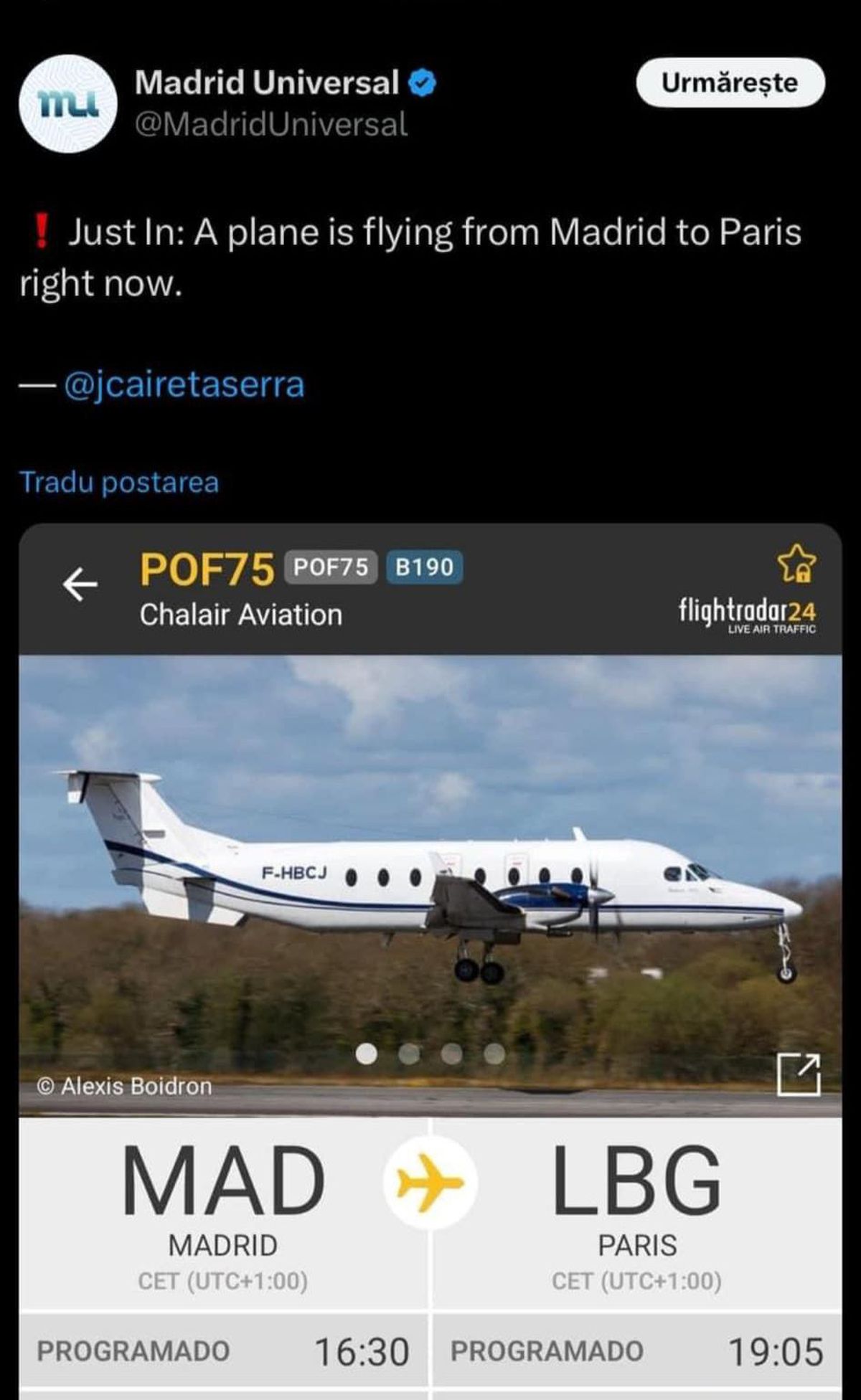Tap the back arrow in flight card
Viewport: 861px width, 1400px height.
80,585
